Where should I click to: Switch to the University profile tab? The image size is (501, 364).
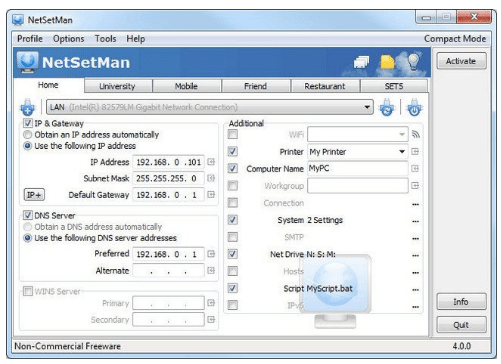point(118,86)
